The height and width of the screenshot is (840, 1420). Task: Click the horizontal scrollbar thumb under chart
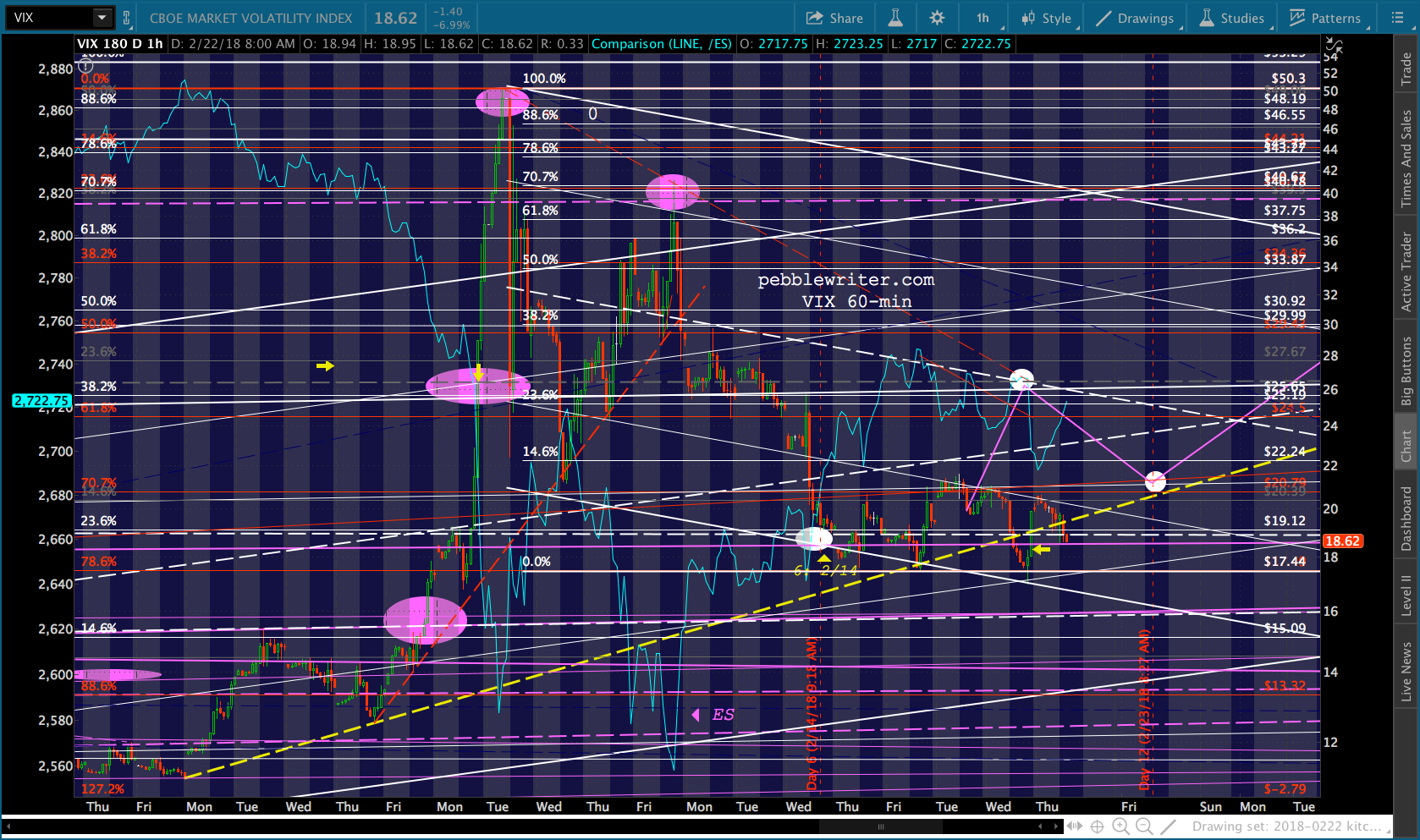881,826
